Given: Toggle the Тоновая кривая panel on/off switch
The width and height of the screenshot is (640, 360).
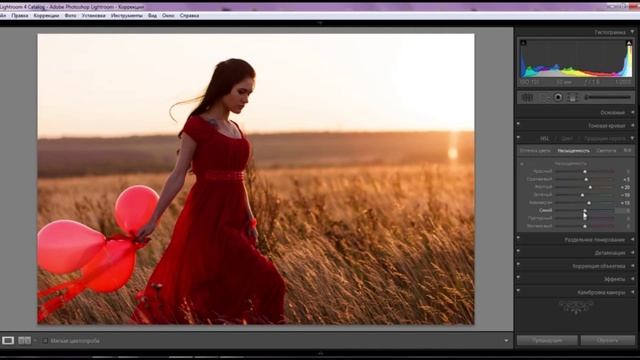Looking at the screenshot, I should coord(518,124).
